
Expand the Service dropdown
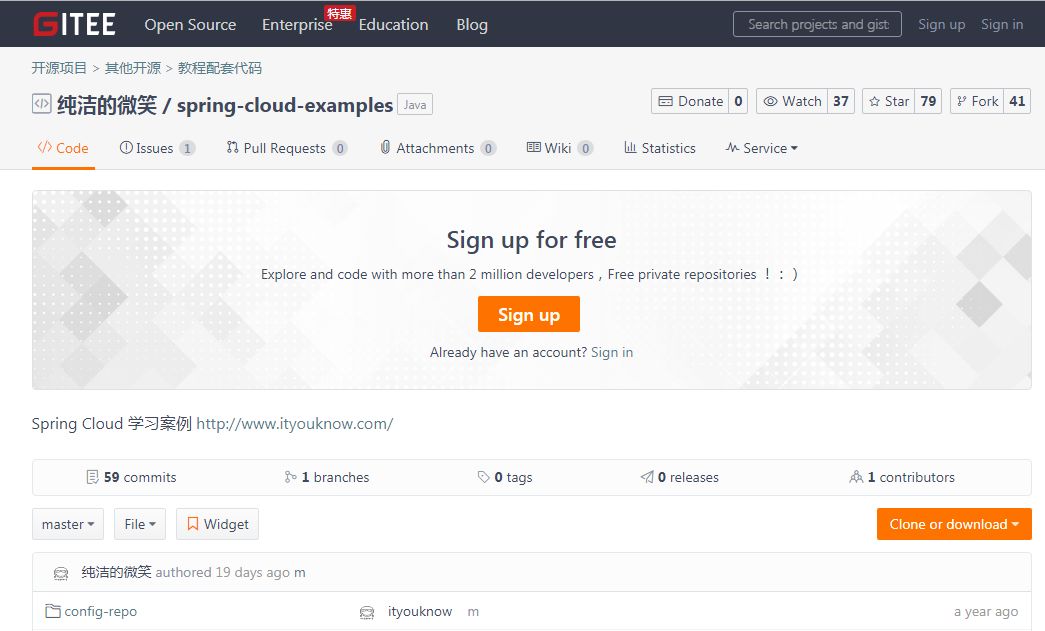click(x=762, y=148)
